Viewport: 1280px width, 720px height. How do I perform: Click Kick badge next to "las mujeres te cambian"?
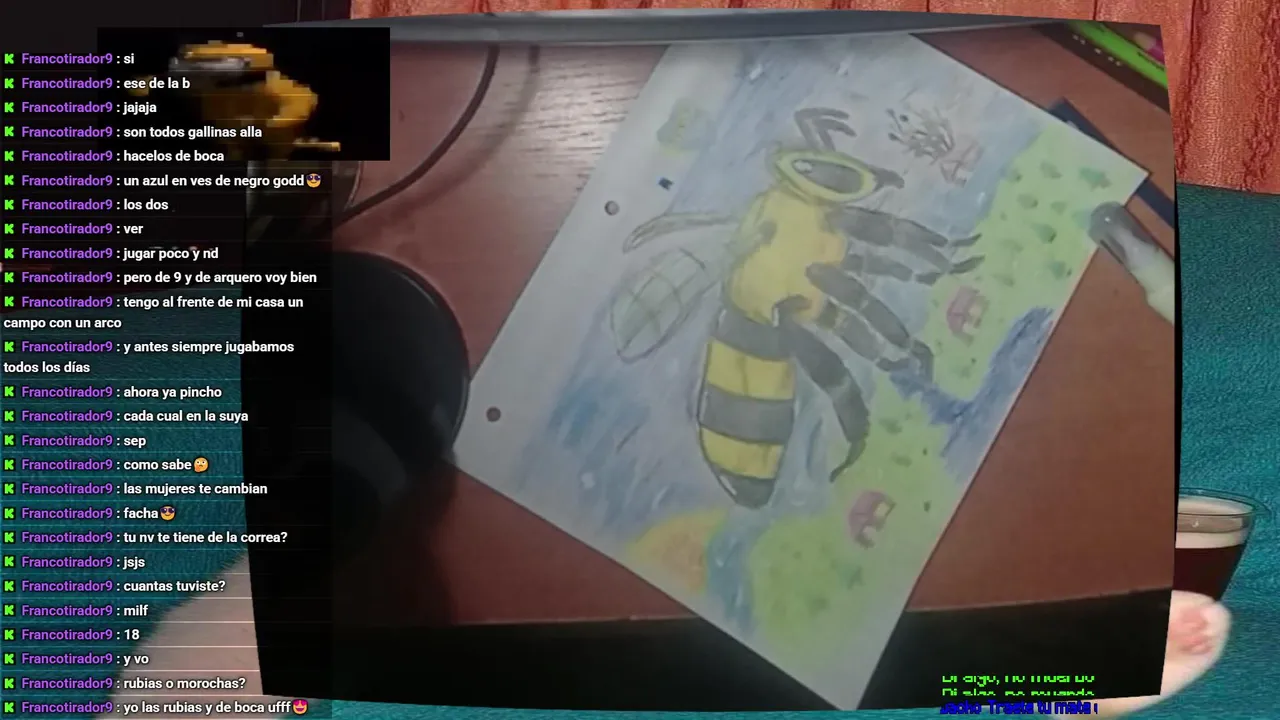(x=9, y=489)
